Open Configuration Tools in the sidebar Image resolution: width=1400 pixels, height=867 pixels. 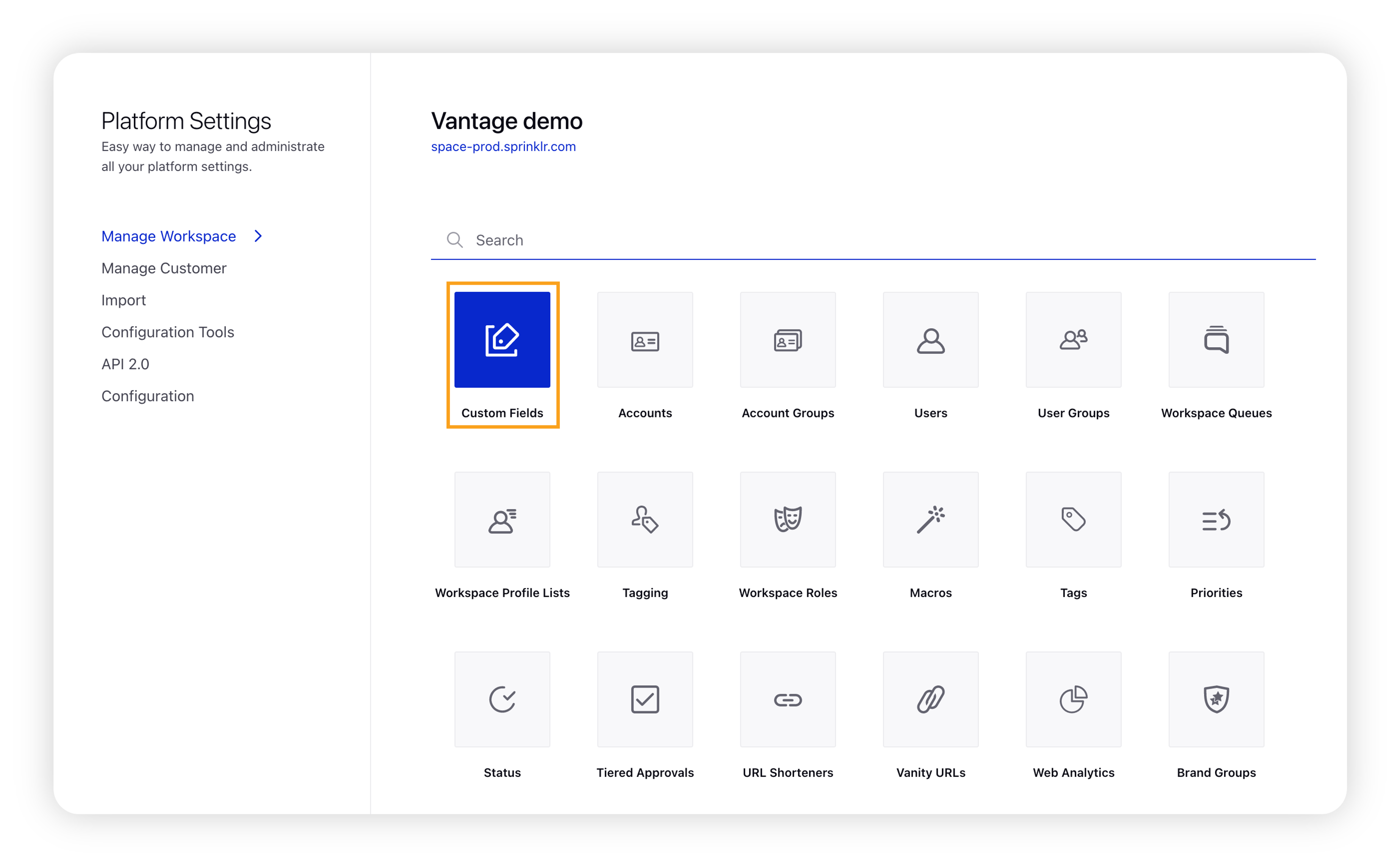168,332
